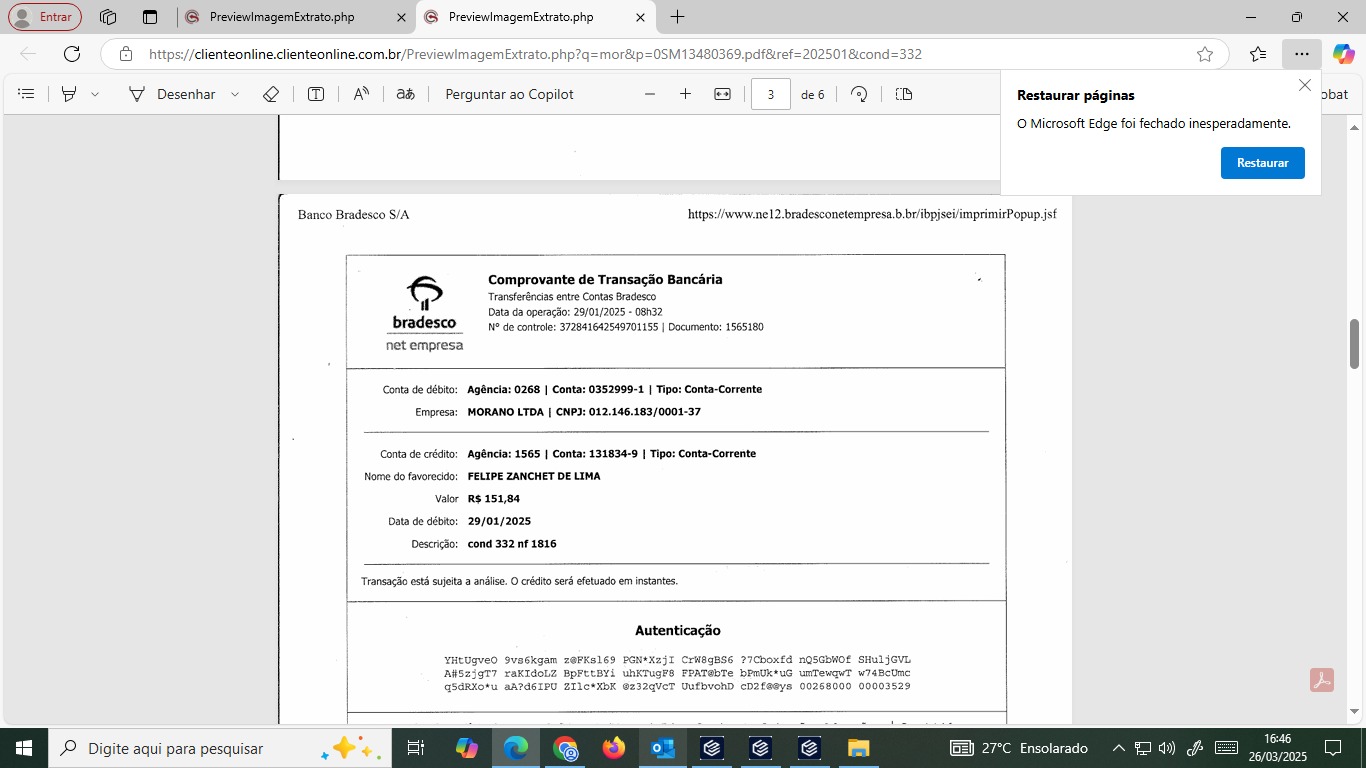Click the page number input box
This screenshot has height=768, width=1366.
tap(771, 94)
